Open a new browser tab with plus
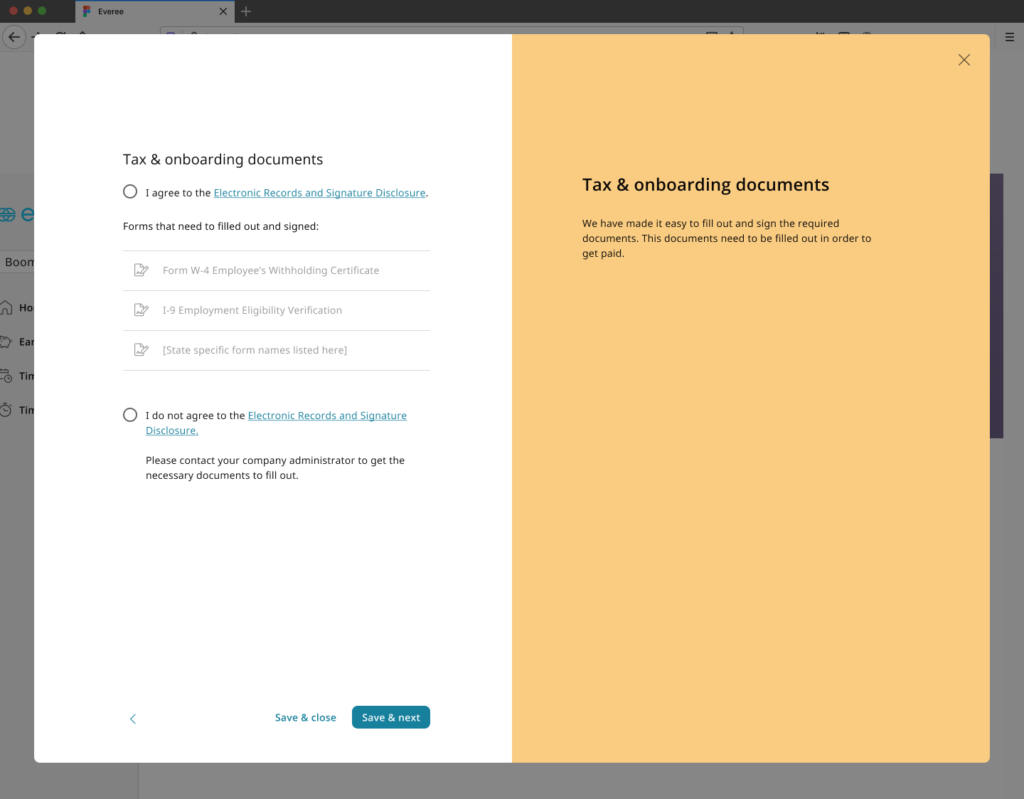 coord(246,12)
